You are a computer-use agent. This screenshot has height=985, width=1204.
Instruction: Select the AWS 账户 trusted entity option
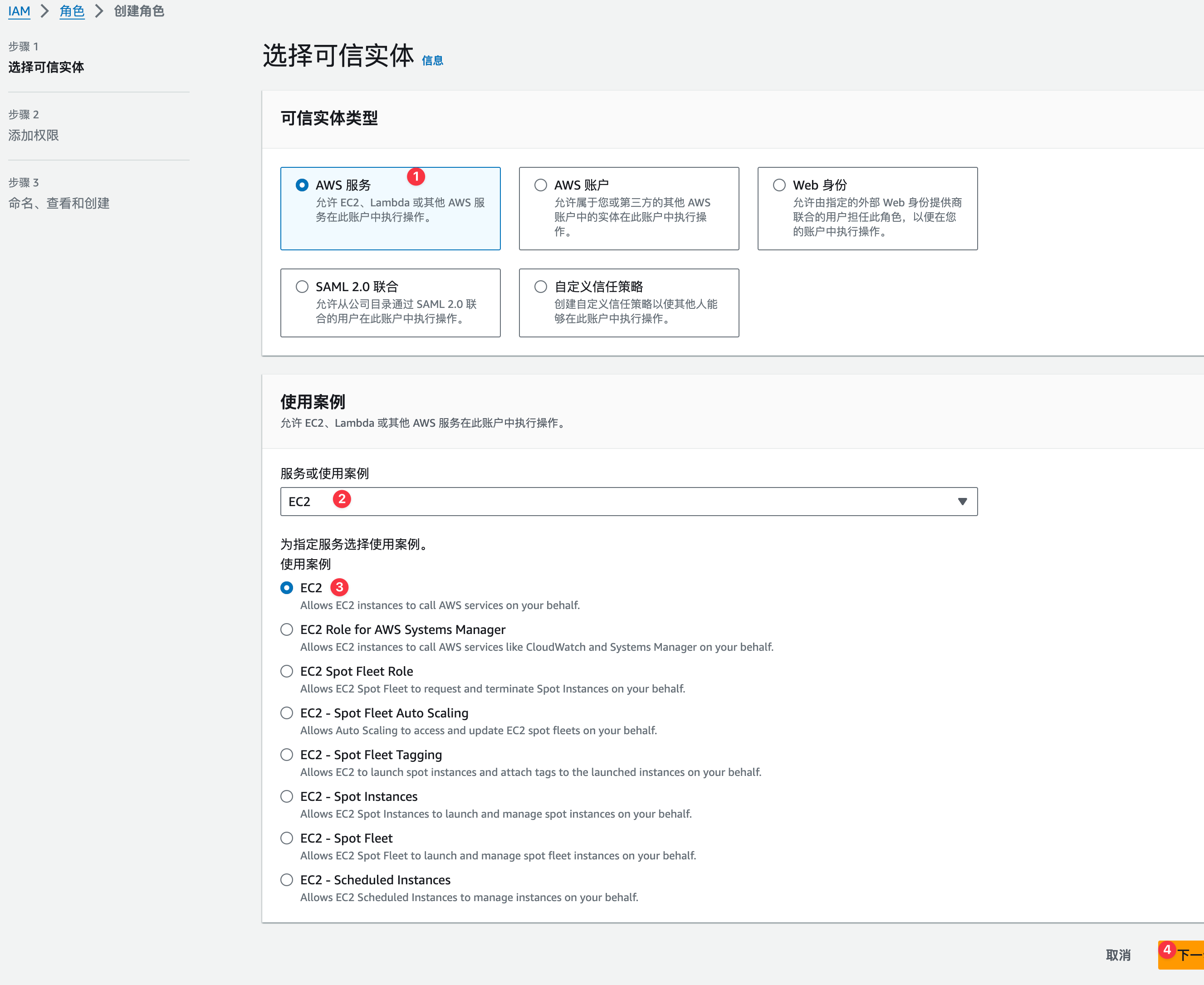tap(540, 185)
